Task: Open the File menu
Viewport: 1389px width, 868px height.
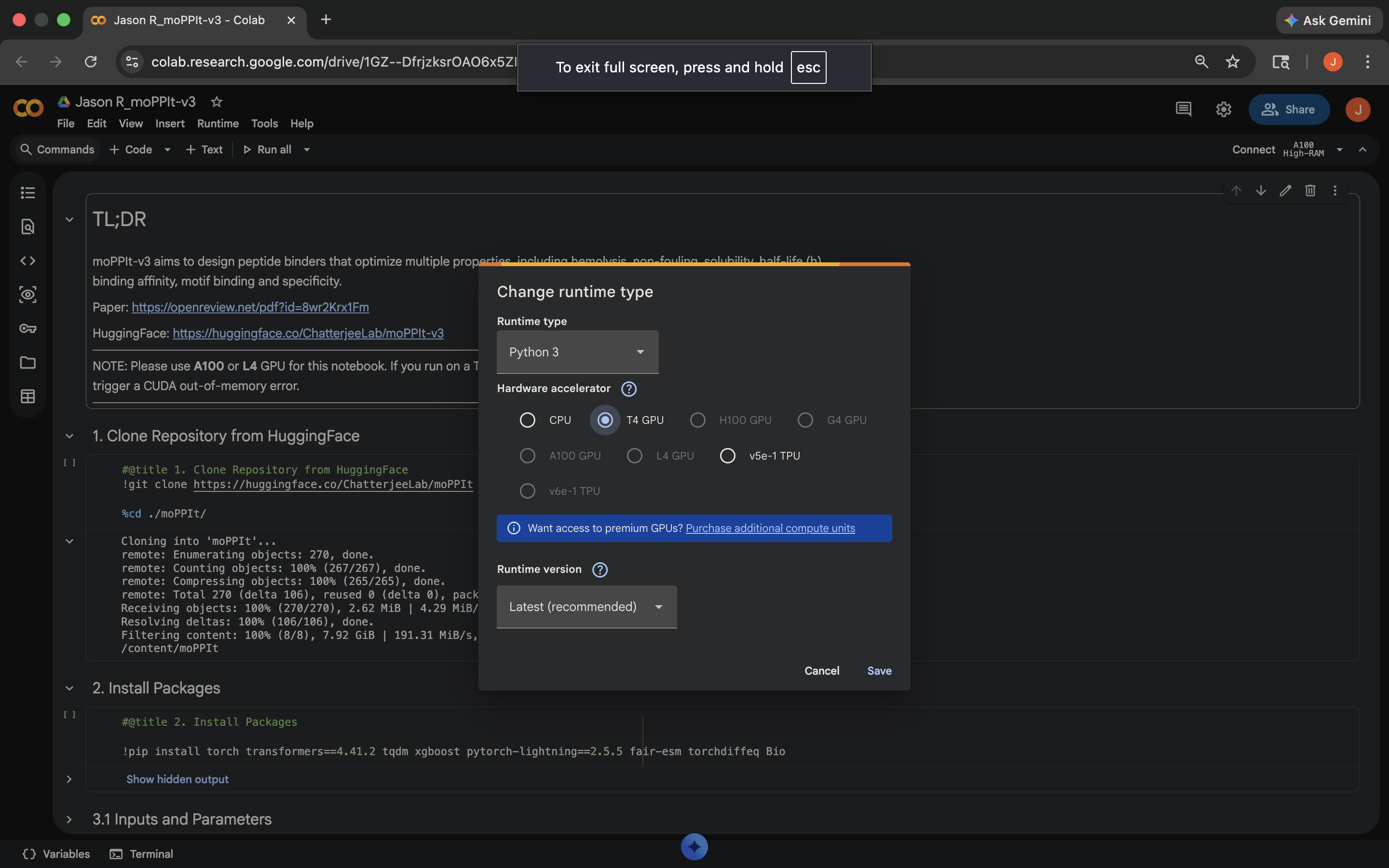Action: click(66, 123)
